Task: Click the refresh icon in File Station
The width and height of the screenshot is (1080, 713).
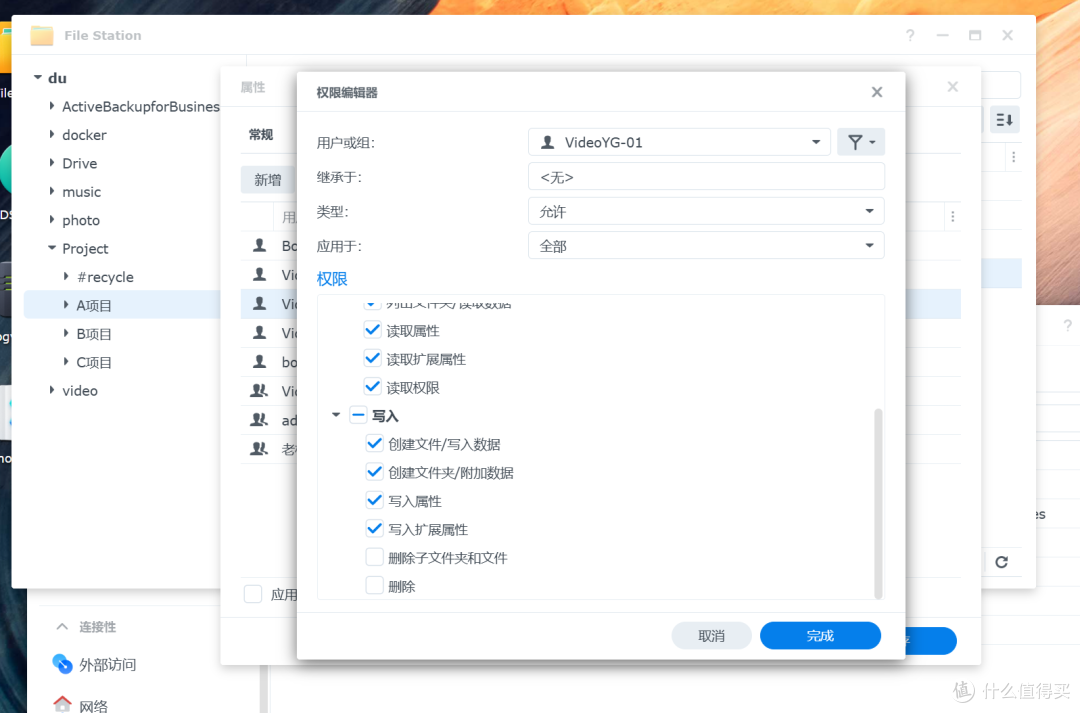Action: pyautogui.click(x=1001, y=562)
